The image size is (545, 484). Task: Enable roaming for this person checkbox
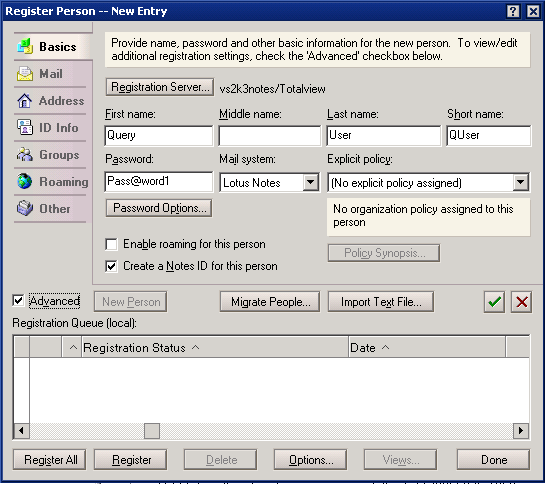point(111,244)
